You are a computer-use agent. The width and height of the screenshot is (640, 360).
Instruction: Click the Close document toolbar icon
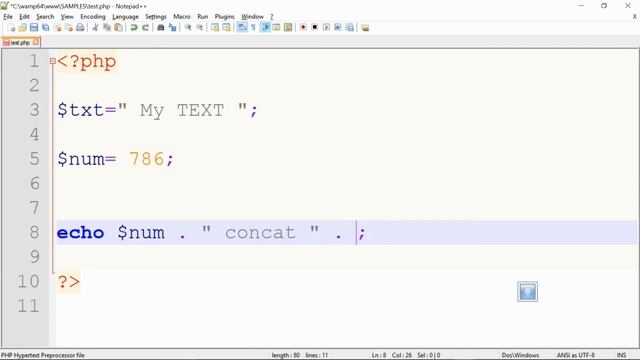[57, 27]
